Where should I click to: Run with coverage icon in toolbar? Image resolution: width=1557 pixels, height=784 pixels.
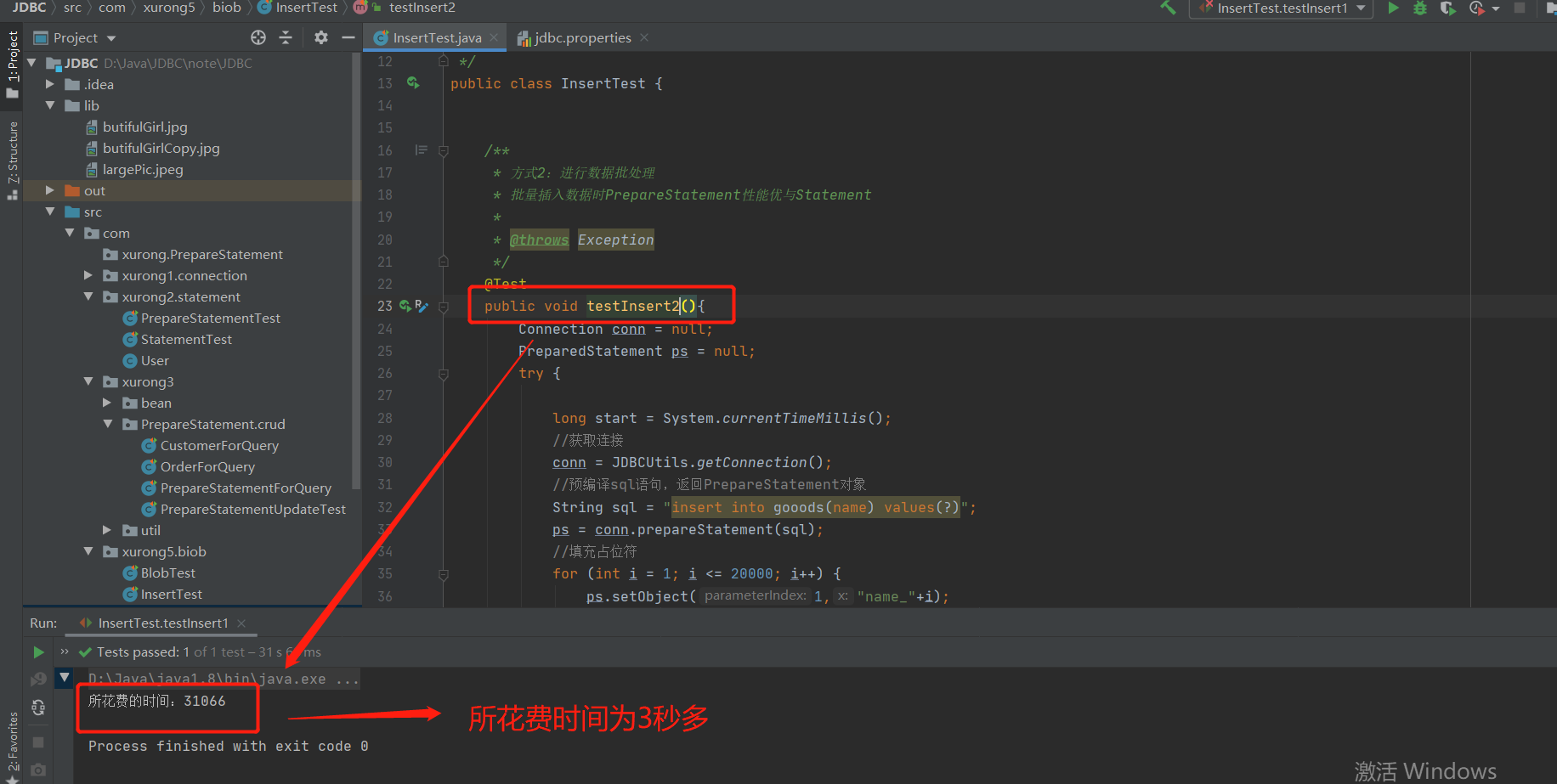pyautogui.click(x=1447, y=8)
